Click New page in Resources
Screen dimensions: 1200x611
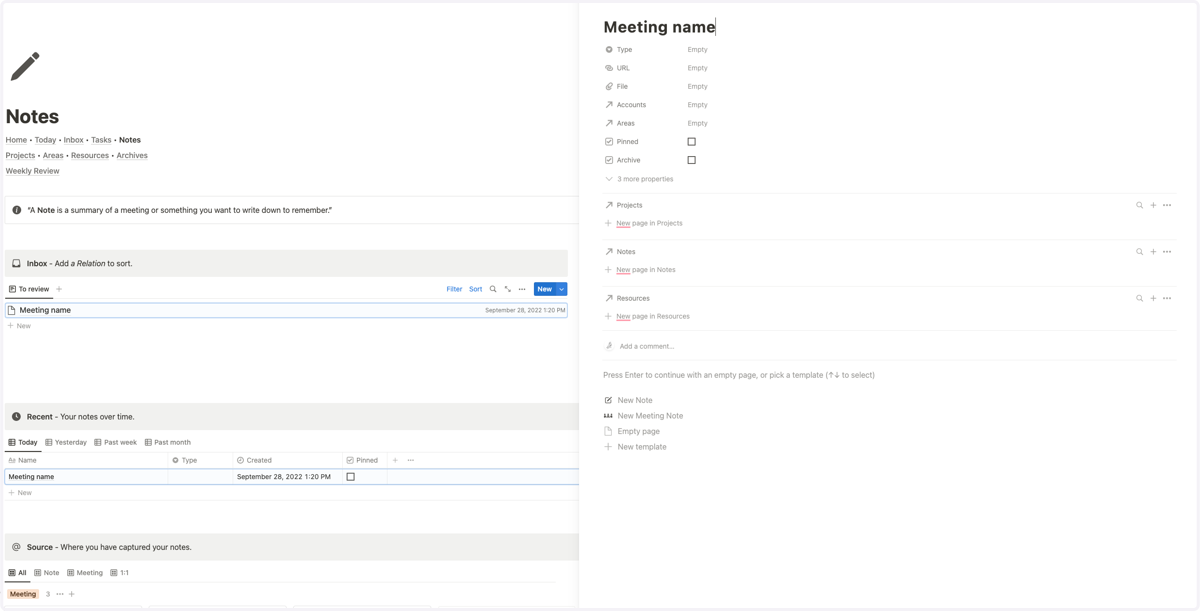click(x=653, y=316)
